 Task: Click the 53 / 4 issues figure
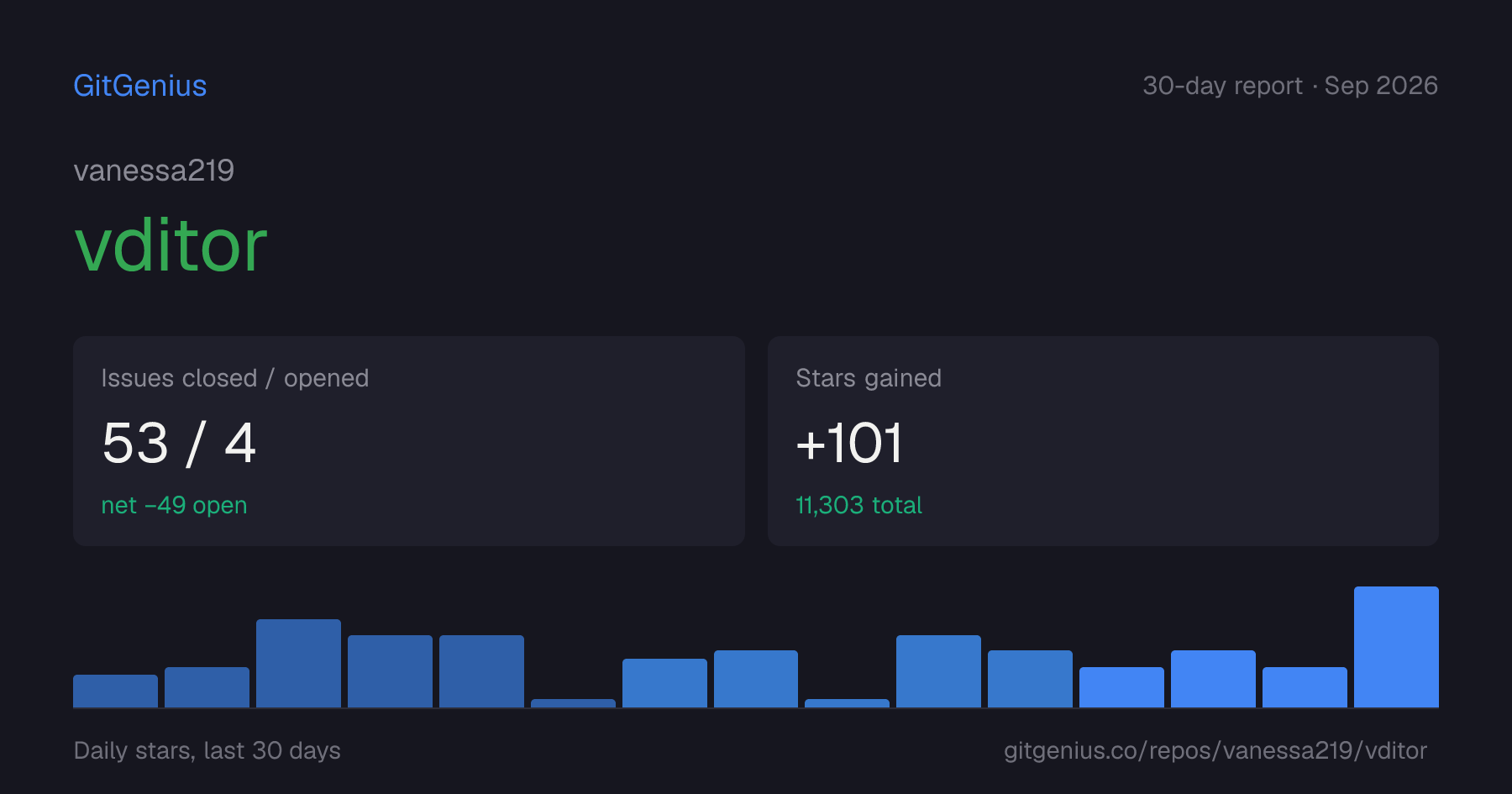click(x=179, y=443)
